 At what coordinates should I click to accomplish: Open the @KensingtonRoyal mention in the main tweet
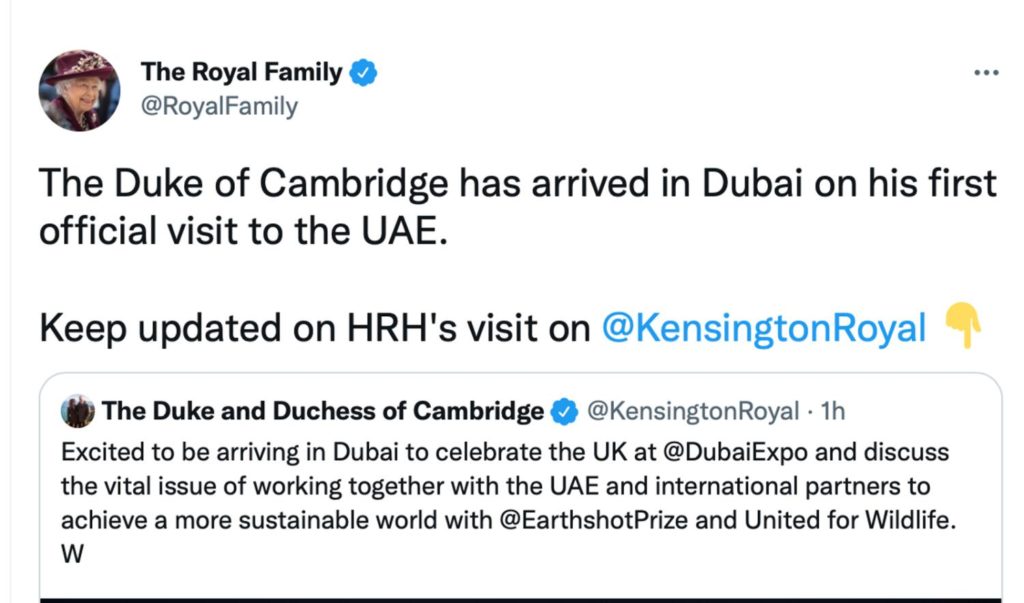(x=764, y=328)
